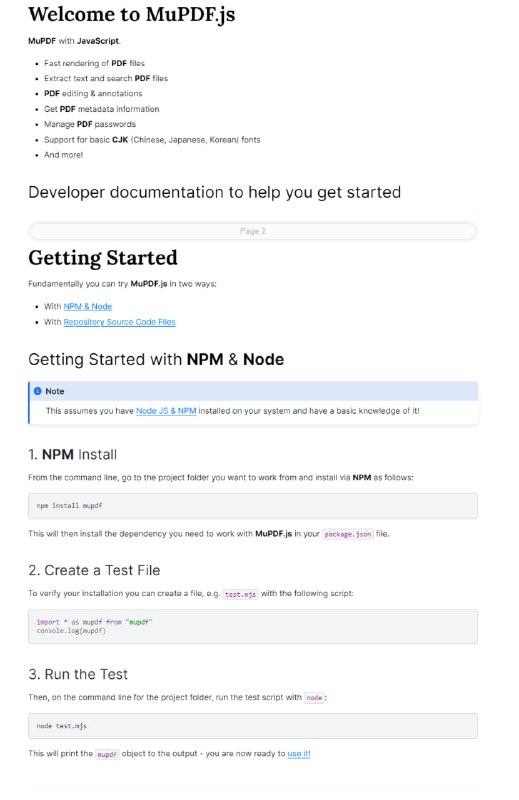The image size is (519, 800).
Task: Click 'Extract text and search PDF files' bullet
Action: coord(106,79)
